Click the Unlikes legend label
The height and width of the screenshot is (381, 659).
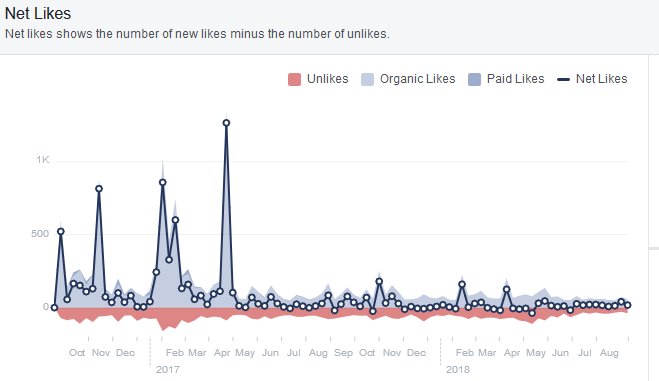coord(327,79)
